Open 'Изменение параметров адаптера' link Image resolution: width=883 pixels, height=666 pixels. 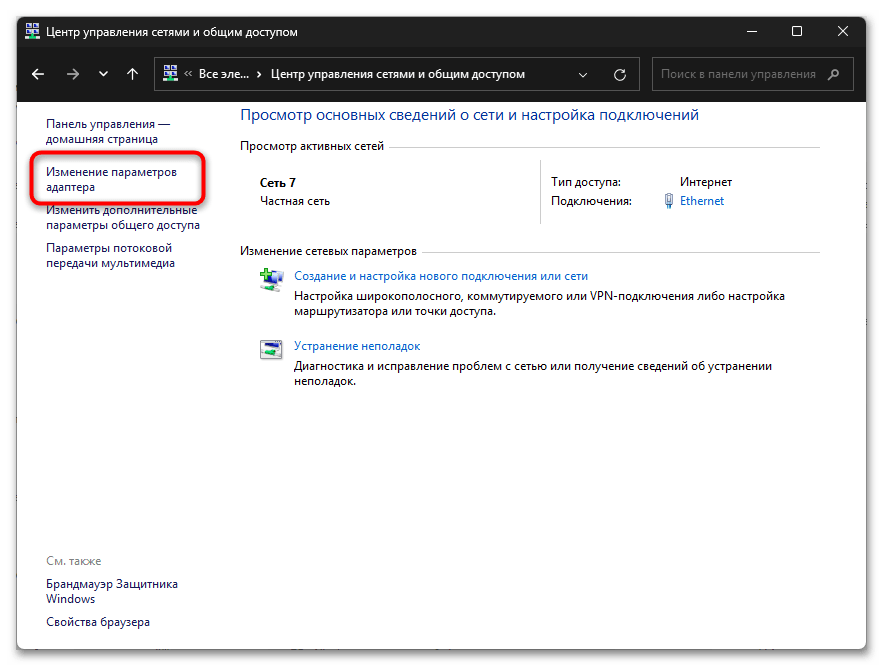[x=111, y=179]
